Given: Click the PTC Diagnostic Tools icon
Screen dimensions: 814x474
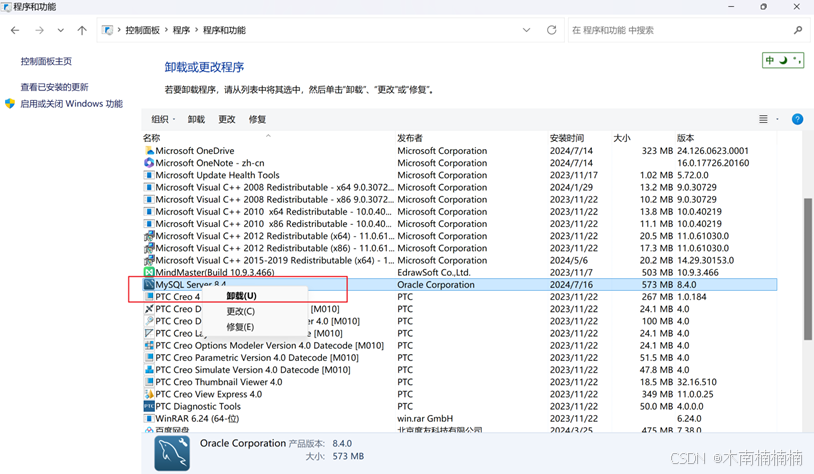Looking at the screenshot, I should pyautogui.click(x=149, y=406).
